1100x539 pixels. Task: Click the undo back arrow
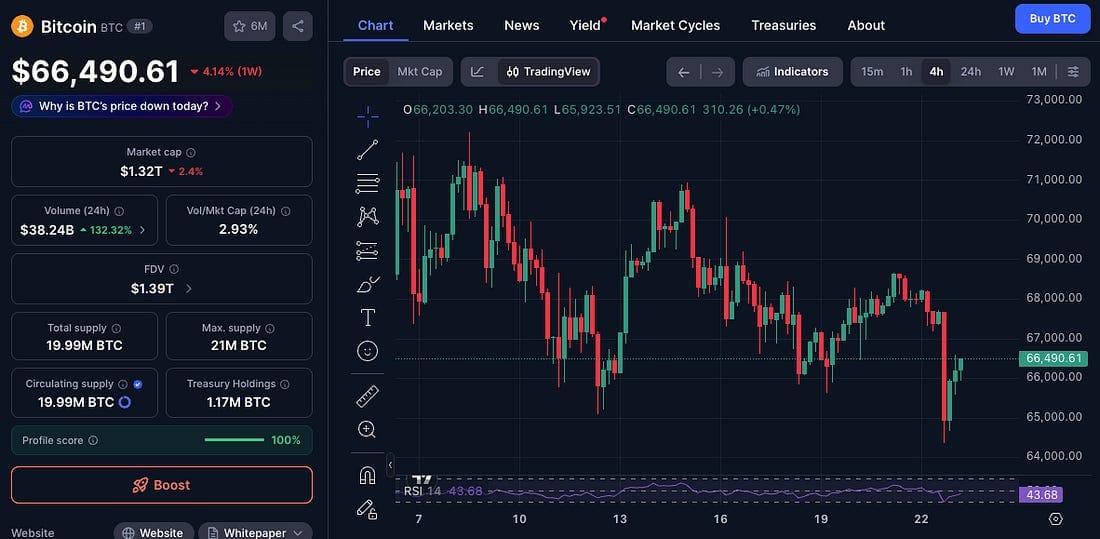(x=684, y=72)
